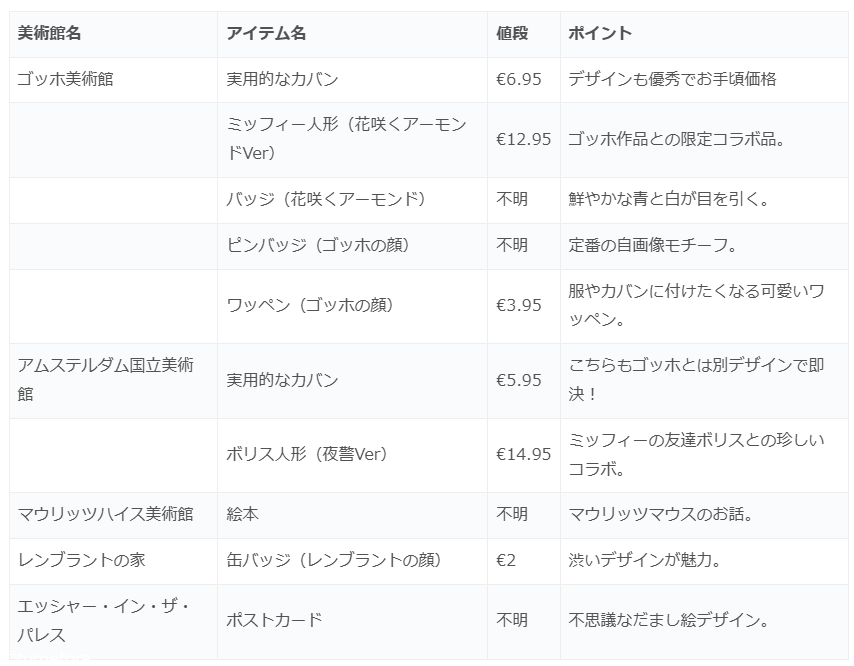
Task: Select the ゴッホ美術館 cell
Action: (x=65, y=79)
